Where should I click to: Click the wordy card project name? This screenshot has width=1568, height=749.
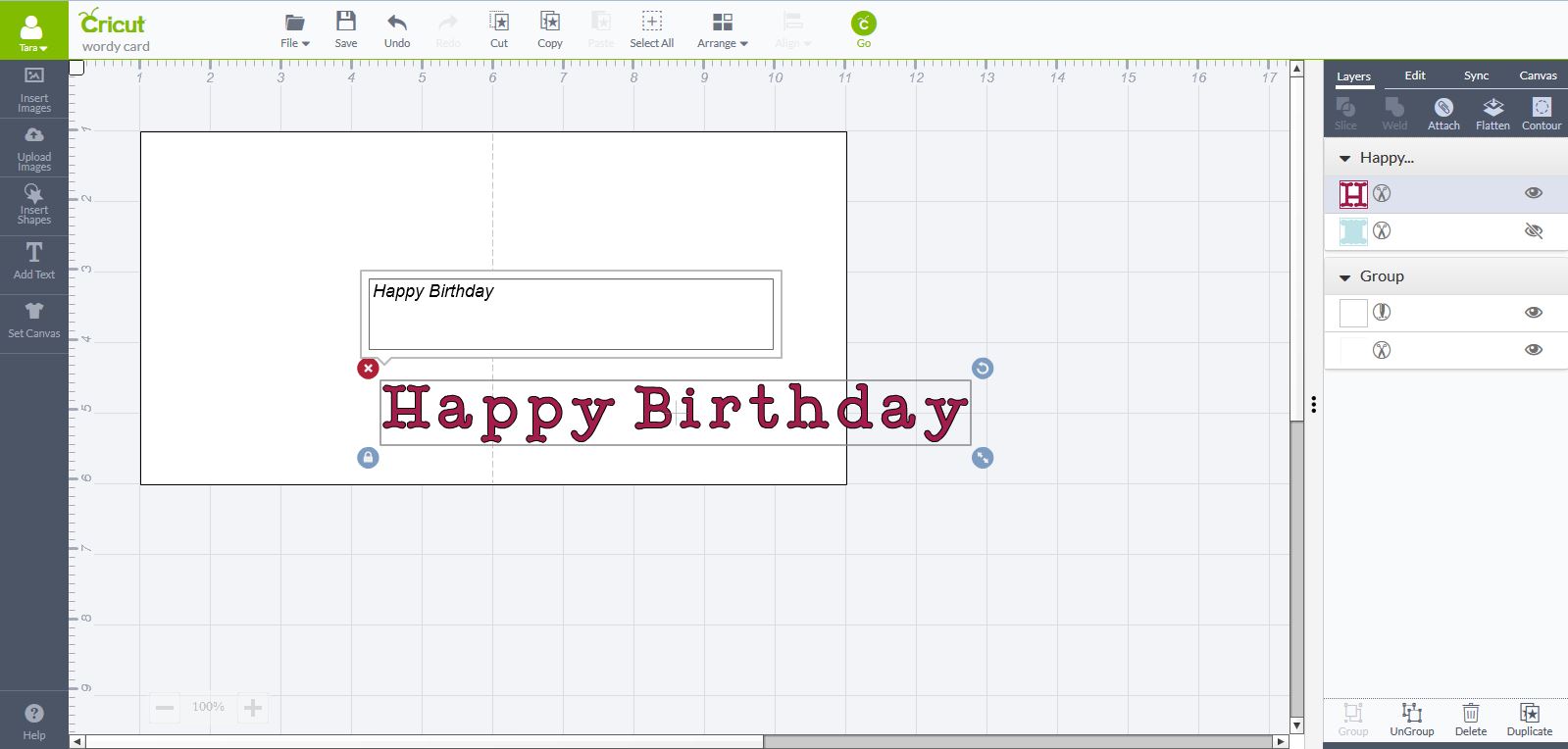point(116,47)
